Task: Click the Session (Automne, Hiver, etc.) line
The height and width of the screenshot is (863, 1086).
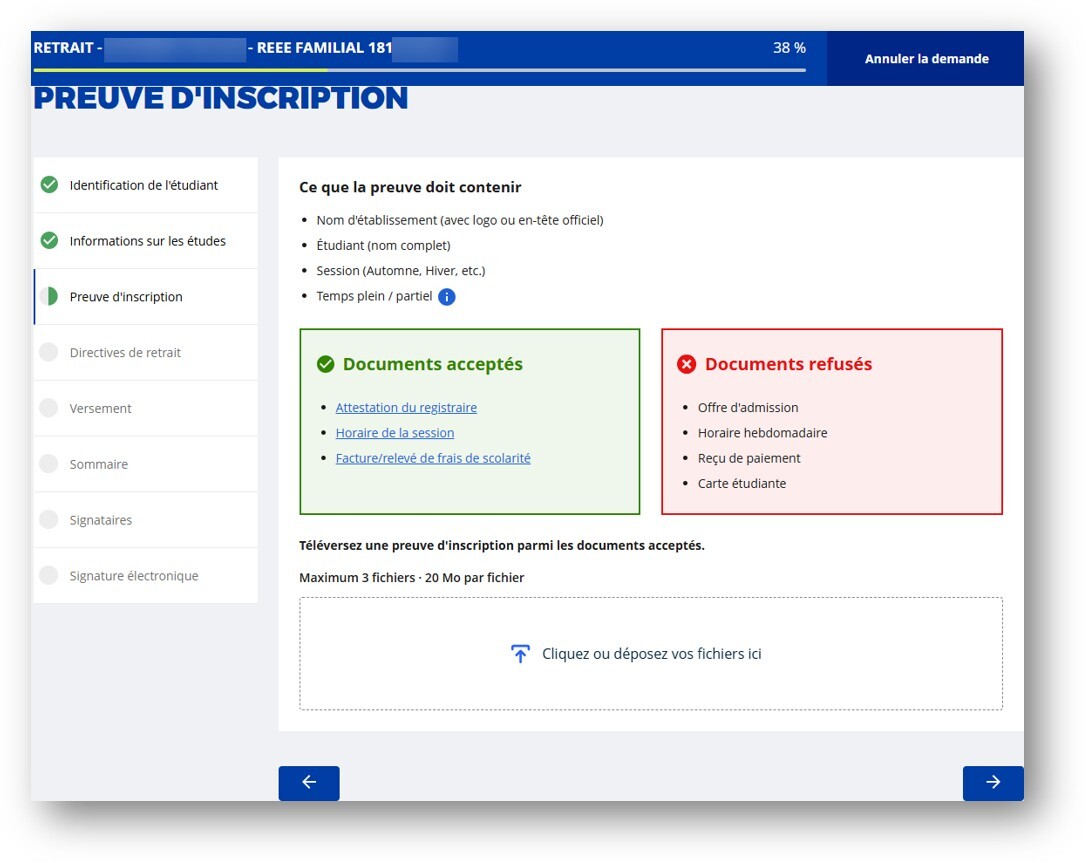Action: coord(401,271)
